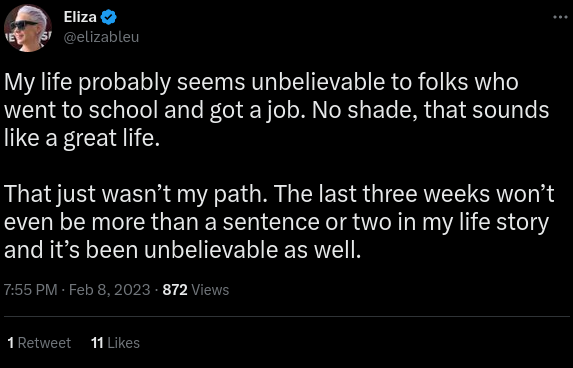Open Eliza's round profile picture

pos(28,28)
